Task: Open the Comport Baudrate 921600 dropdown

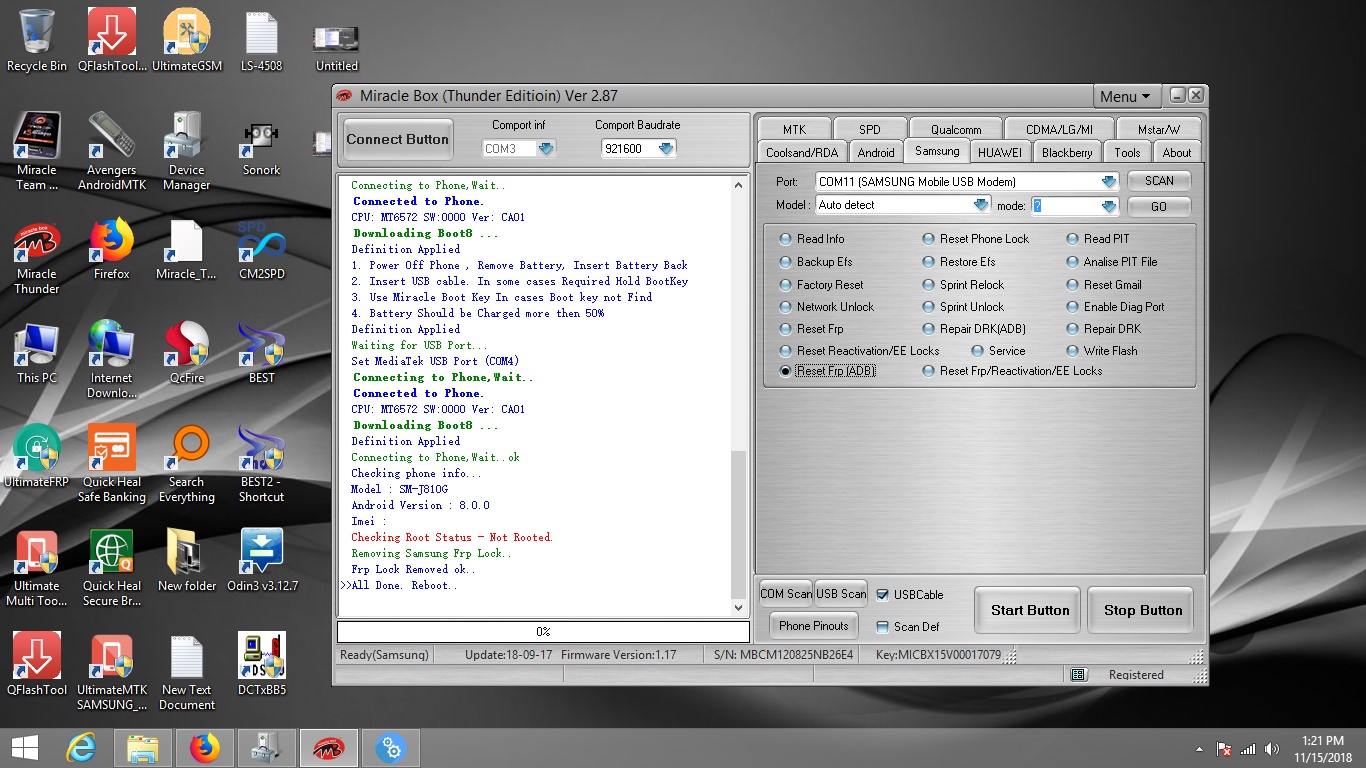Action: click(666, 148)
